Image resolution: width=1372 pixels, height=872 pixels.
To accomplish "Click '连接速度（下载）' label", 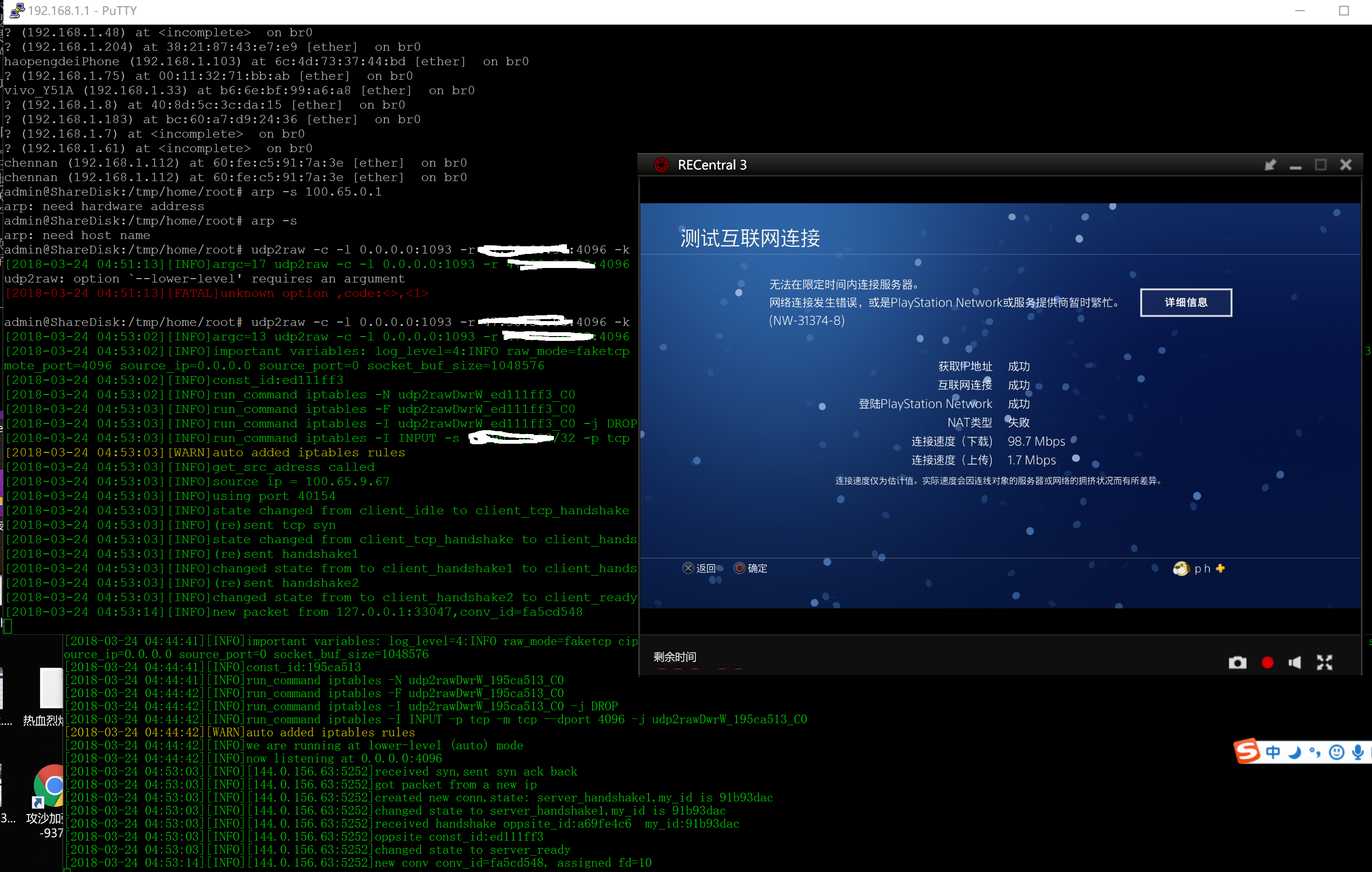I will tap(952, 441).
